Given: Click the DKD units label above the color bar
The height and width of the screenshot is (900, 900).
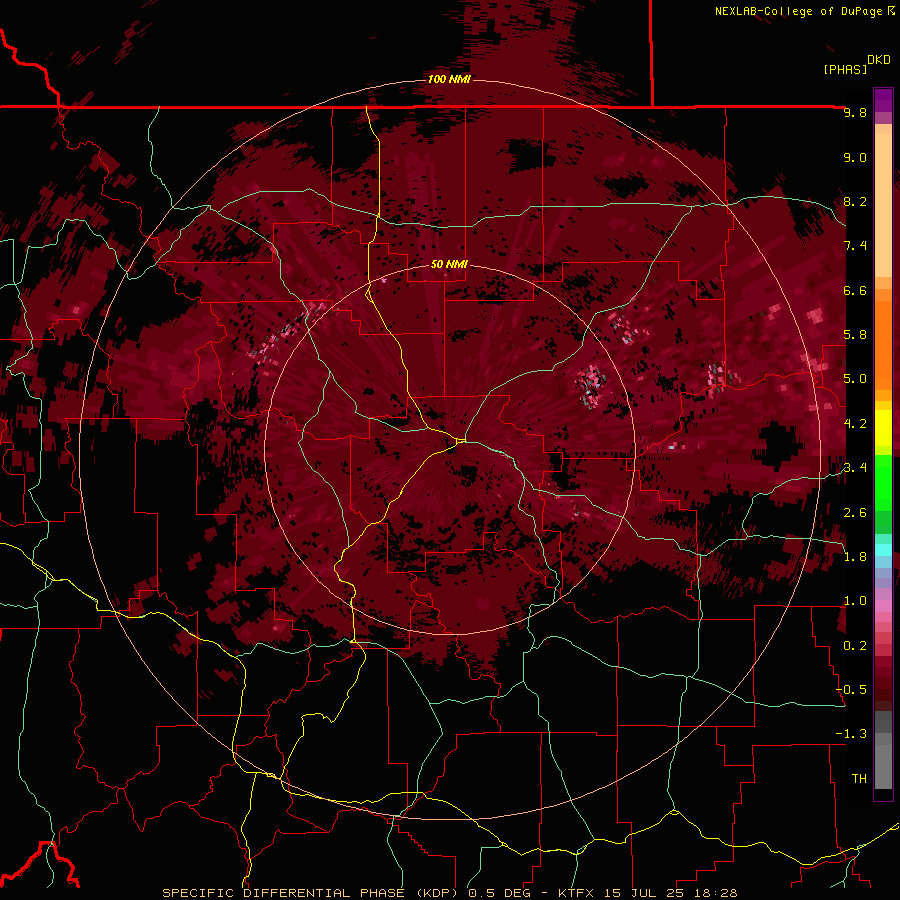Looking at the screenshot, I should tap(879, 60).
